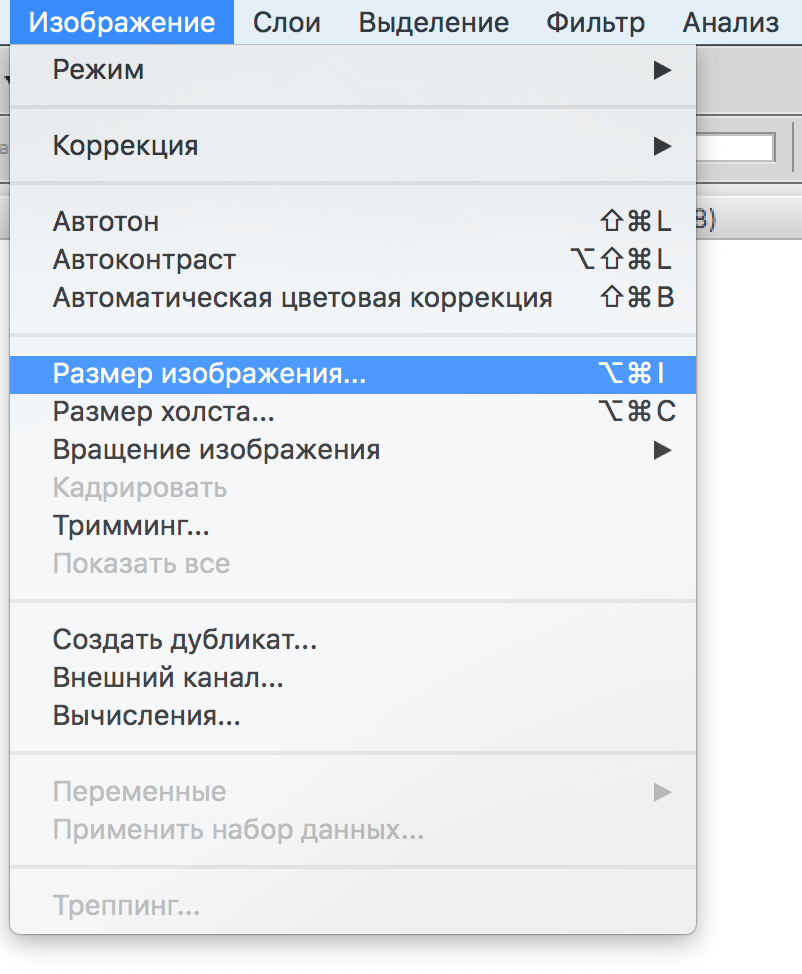Select Создать дубликат menu item
The image size is (802, 974).
[353, 640]
